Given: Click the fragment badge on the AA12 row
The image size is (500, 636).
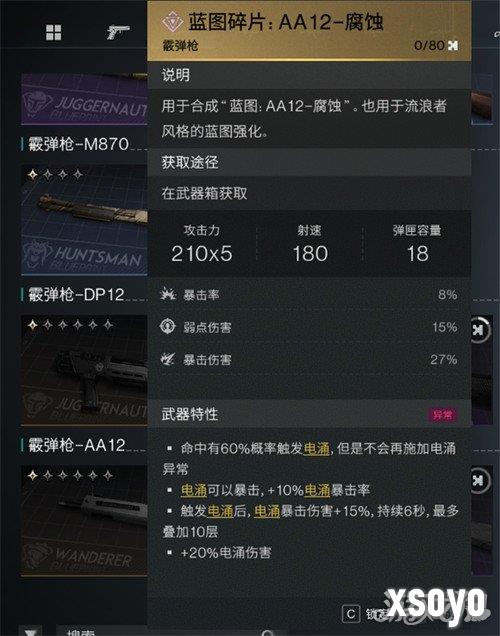Looking at the screenshot, I should [479, 481].
